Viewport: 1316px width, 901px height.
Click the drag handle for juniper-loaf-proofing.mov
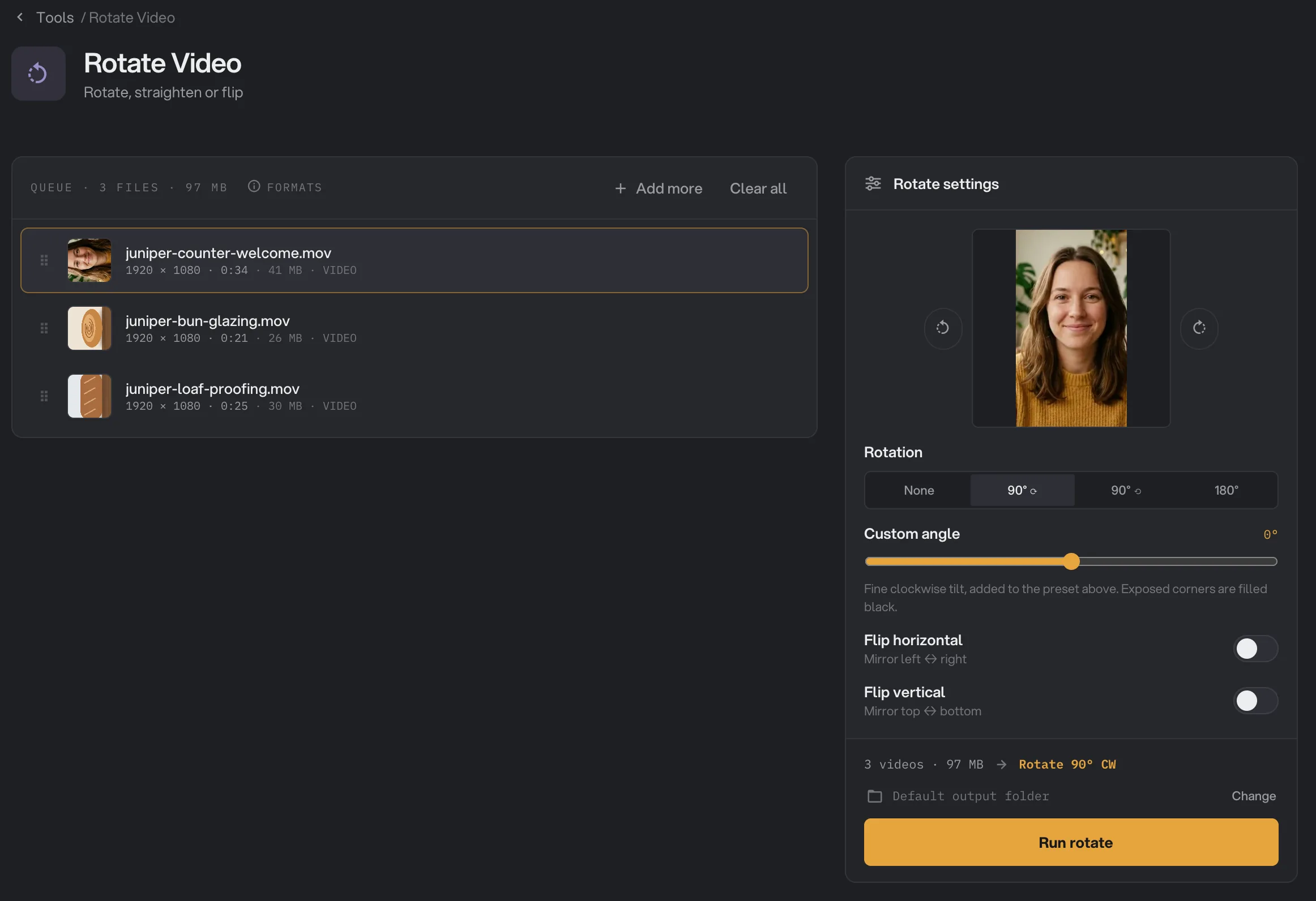pyautogui.click(x=44, y=396)
